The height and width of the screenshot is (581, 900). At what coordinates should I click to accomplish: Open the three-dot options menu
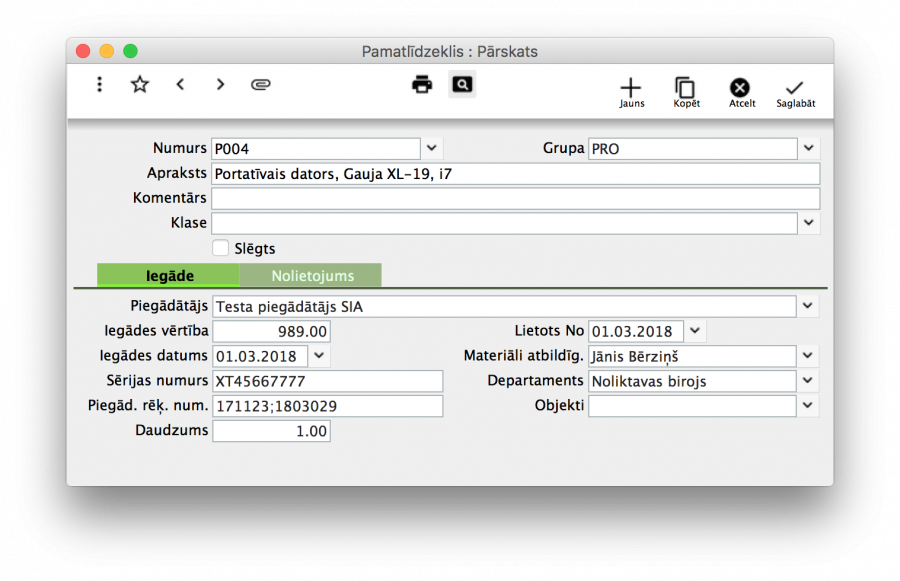[99, 85]
